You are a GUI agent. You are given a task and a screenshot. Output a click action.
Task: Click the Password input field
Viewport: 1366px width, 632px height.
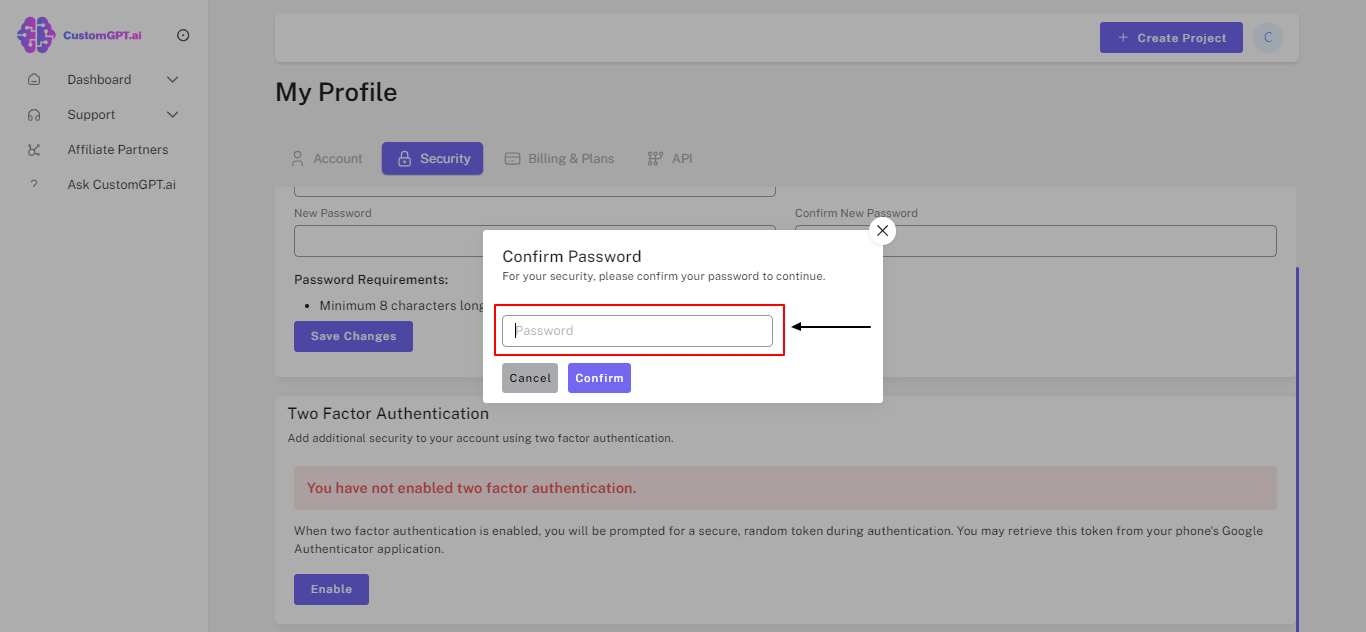pyautogui.click(x=638, y=330)
